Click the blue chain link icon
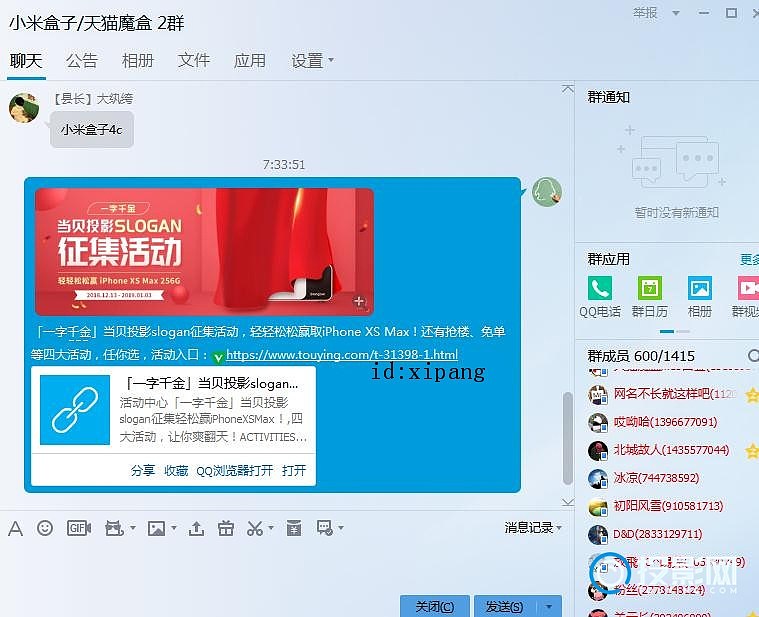The image size is (759, 617). pos(75,409)
